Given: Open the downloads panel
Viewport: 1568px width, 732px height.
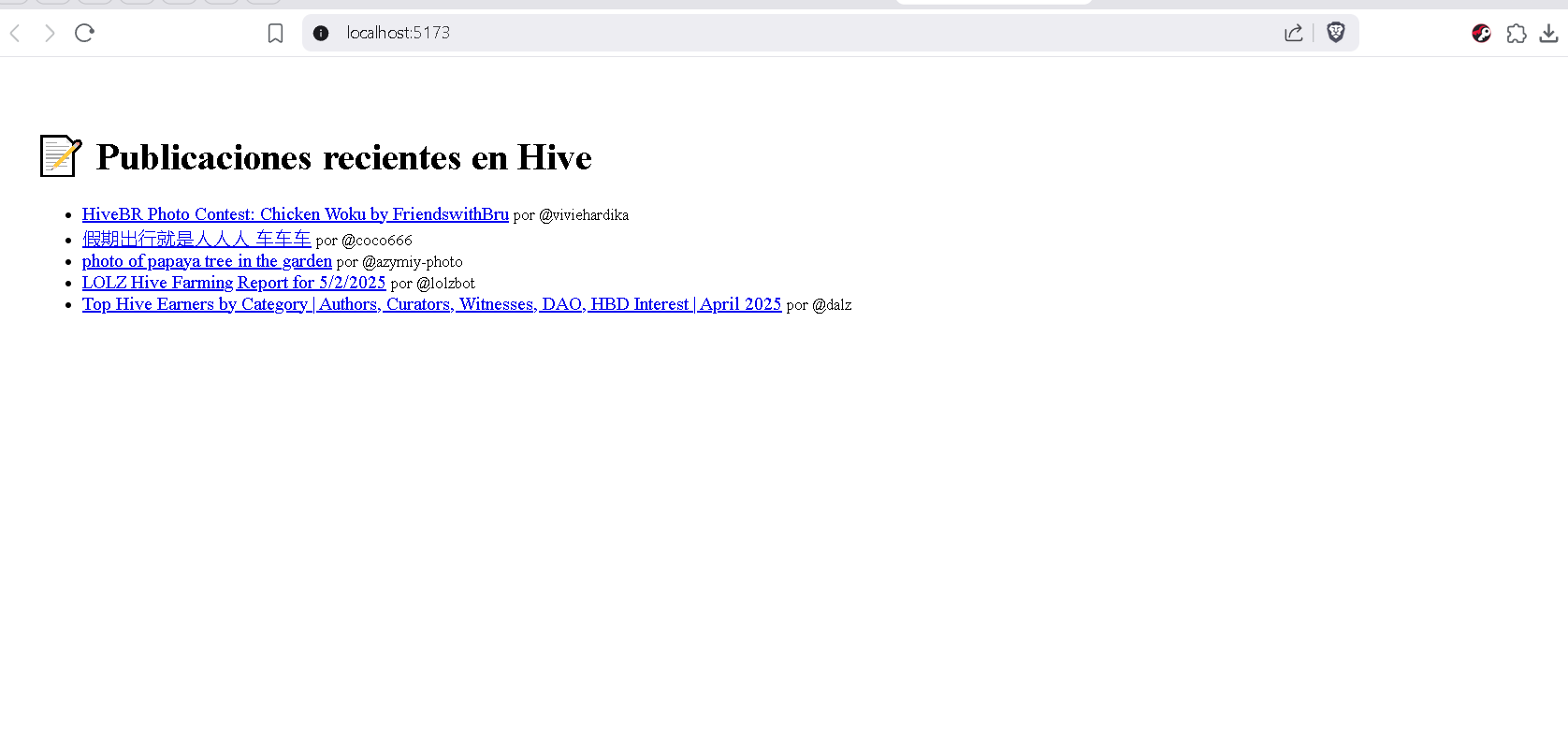Looking at the screenshot, I should [1549, 34].
